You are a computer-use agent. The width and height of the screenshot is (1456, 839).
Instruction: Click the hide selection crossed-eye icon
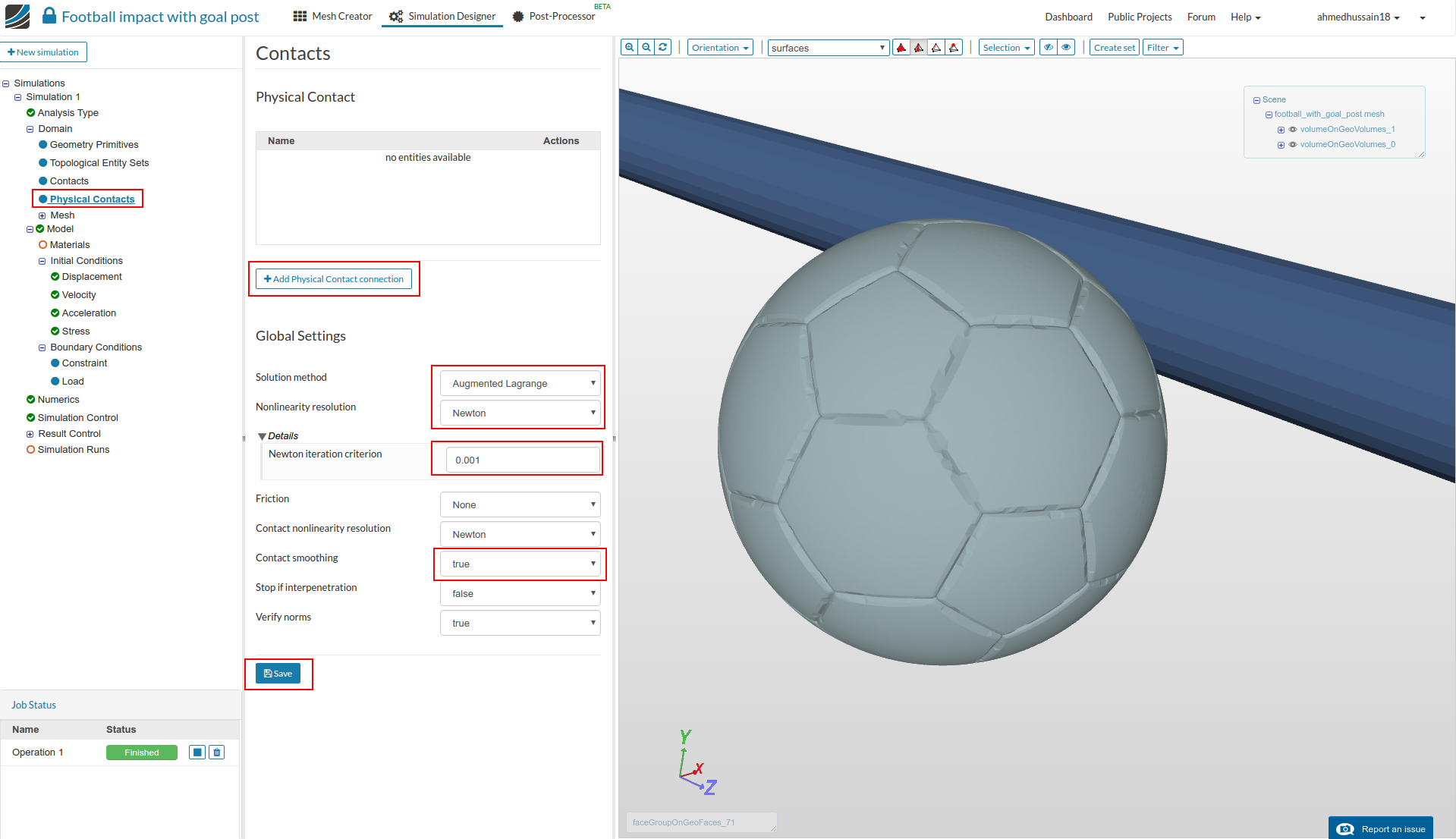(1049, 48)
